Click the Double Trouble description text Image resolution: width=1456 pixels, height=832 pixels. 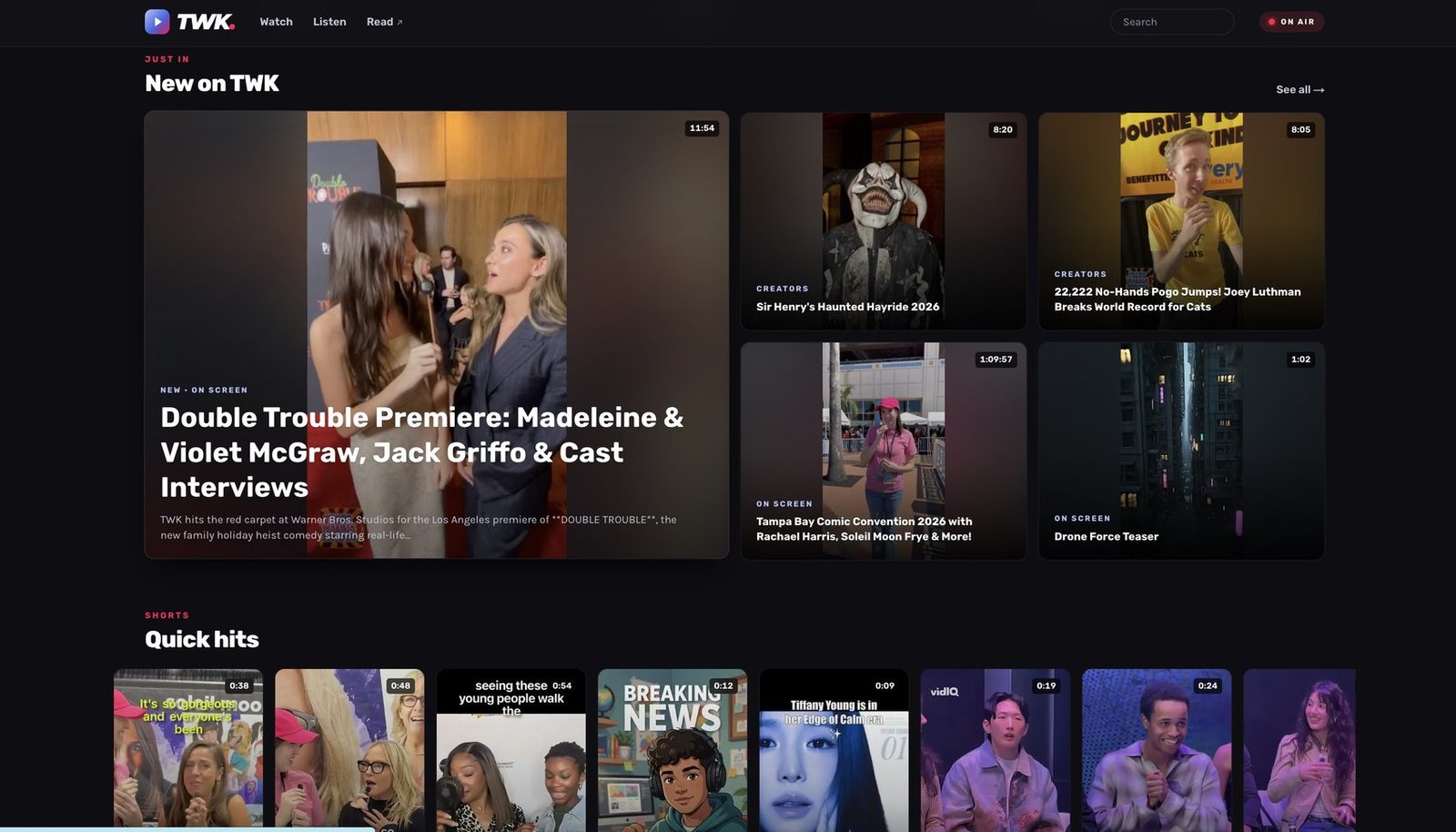point(419,527)
